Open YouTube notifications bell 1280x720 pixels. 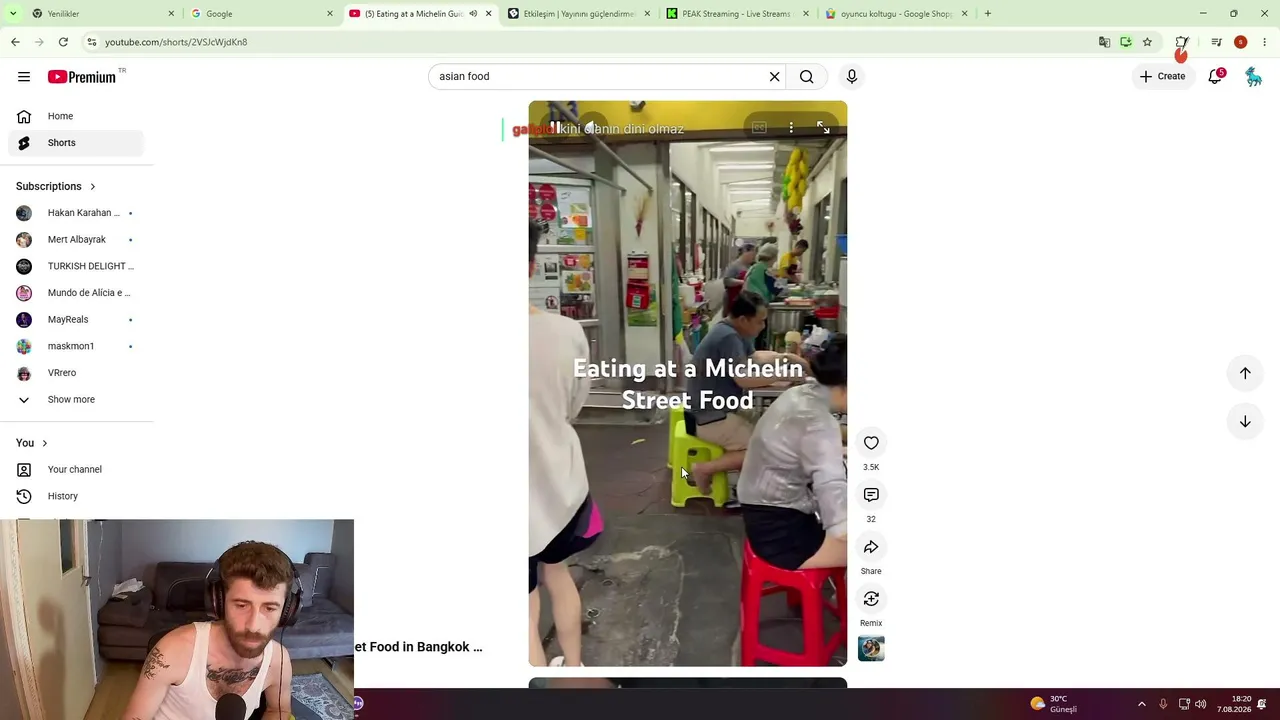pos(1216,76)
